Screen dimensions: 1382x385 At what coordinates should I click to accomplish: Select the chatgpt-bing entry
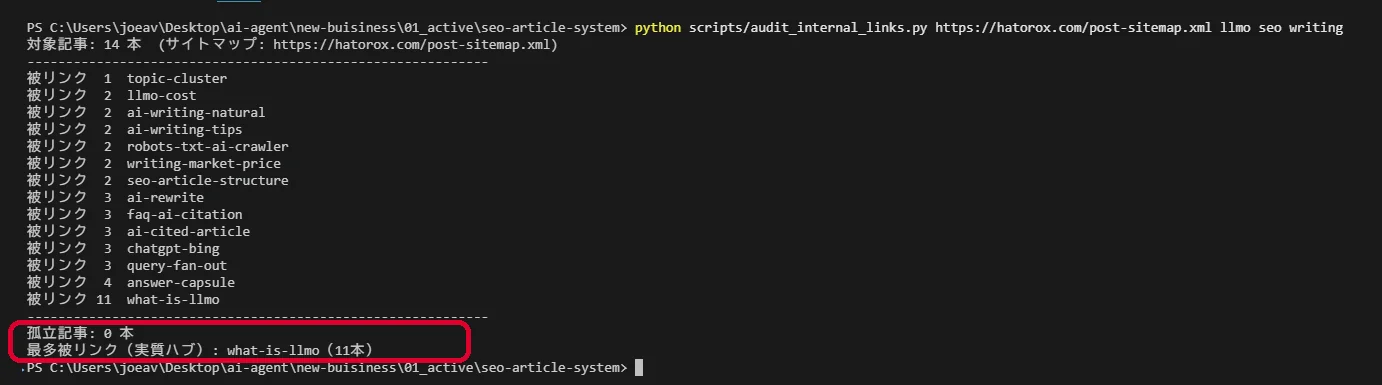point(173,249)
